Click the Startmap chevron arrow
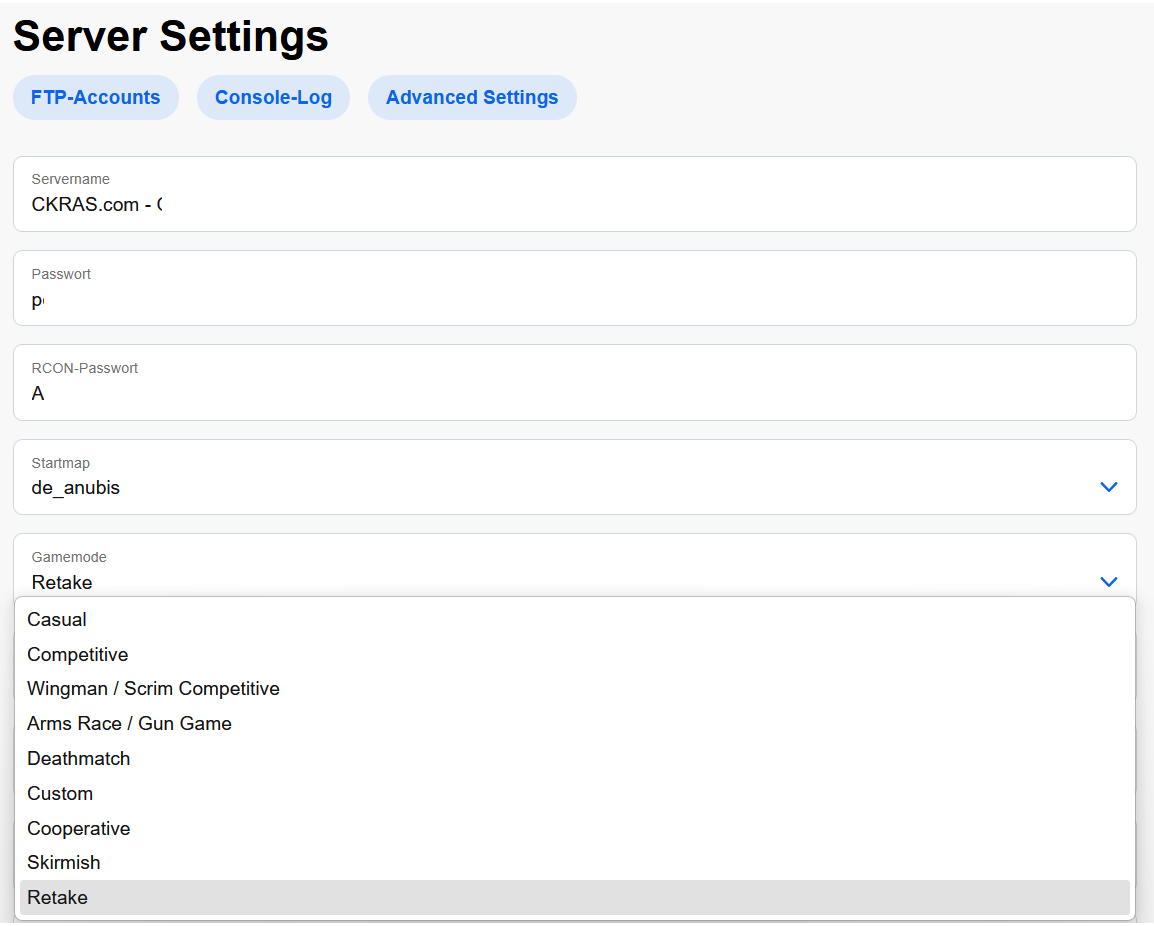 tap(1108, 487)
